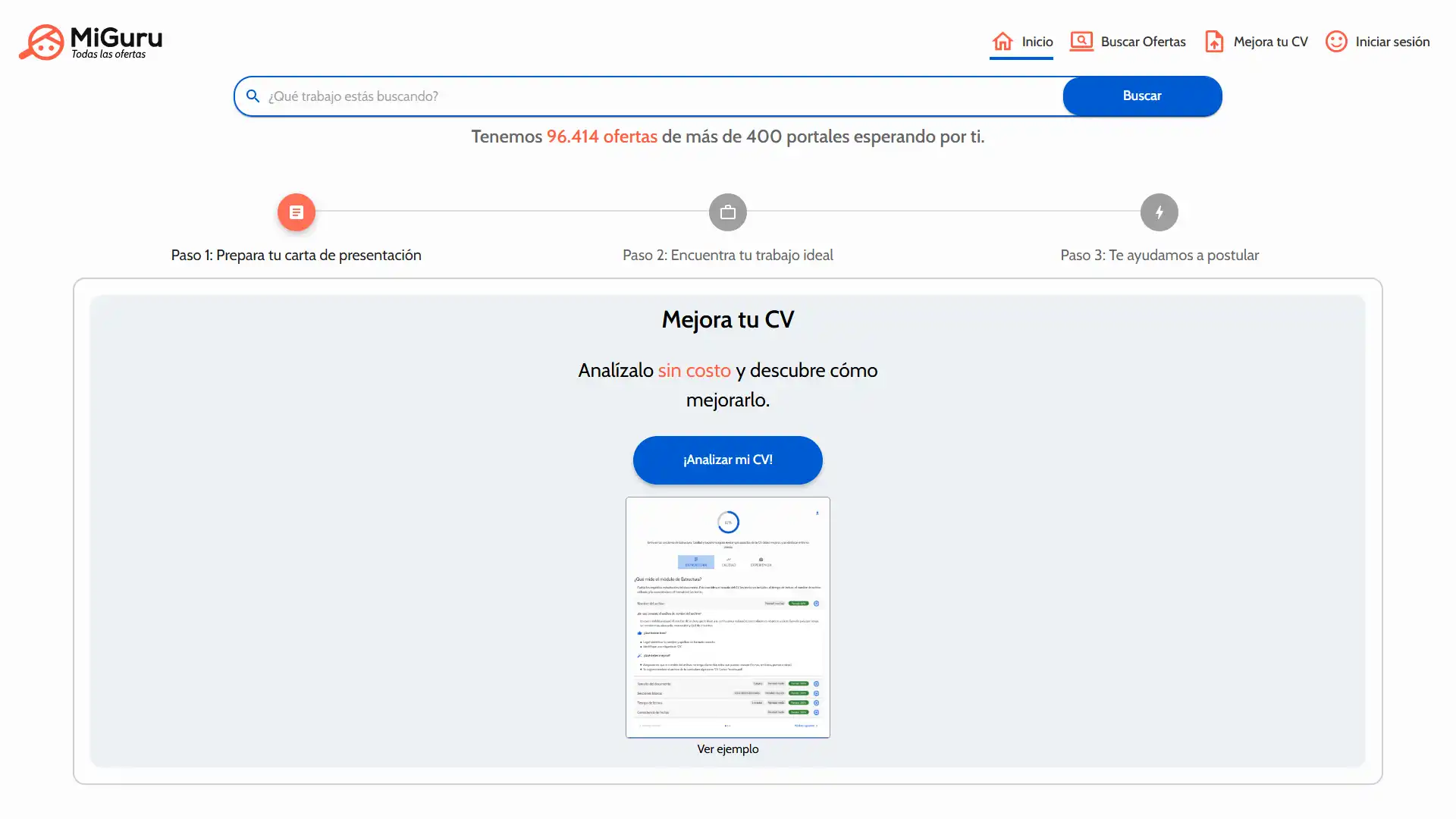Click the magnifier icon in the search bar
Screen dimensions: 1456x819
click(253, 96)
